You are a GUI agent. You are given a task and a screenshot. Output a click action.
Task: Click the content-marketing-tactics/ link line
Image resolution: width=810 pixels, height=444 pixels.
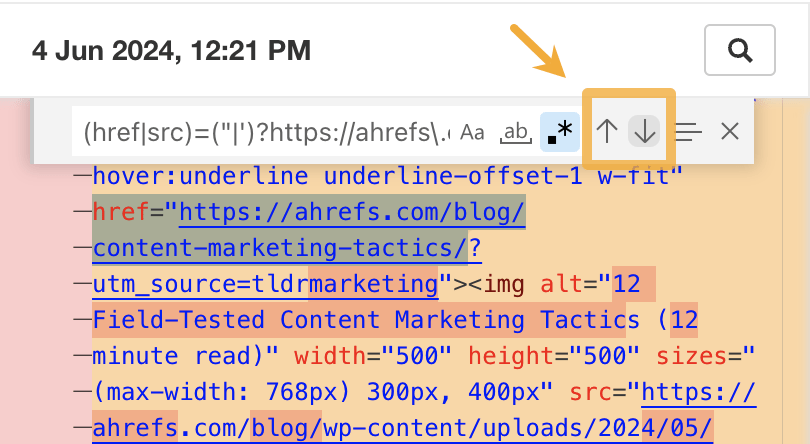point(280,248)
